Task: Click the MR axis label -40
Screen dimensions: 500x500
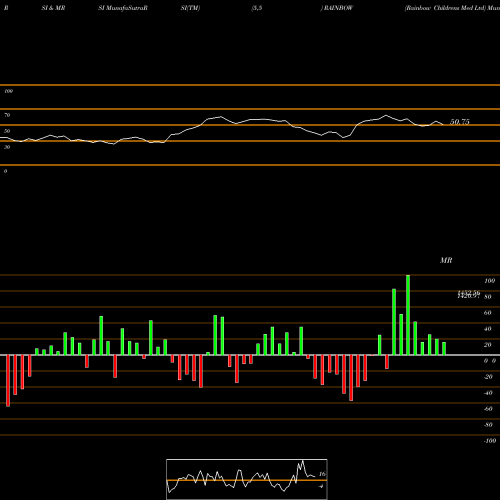Action: (x=488, y=393)
